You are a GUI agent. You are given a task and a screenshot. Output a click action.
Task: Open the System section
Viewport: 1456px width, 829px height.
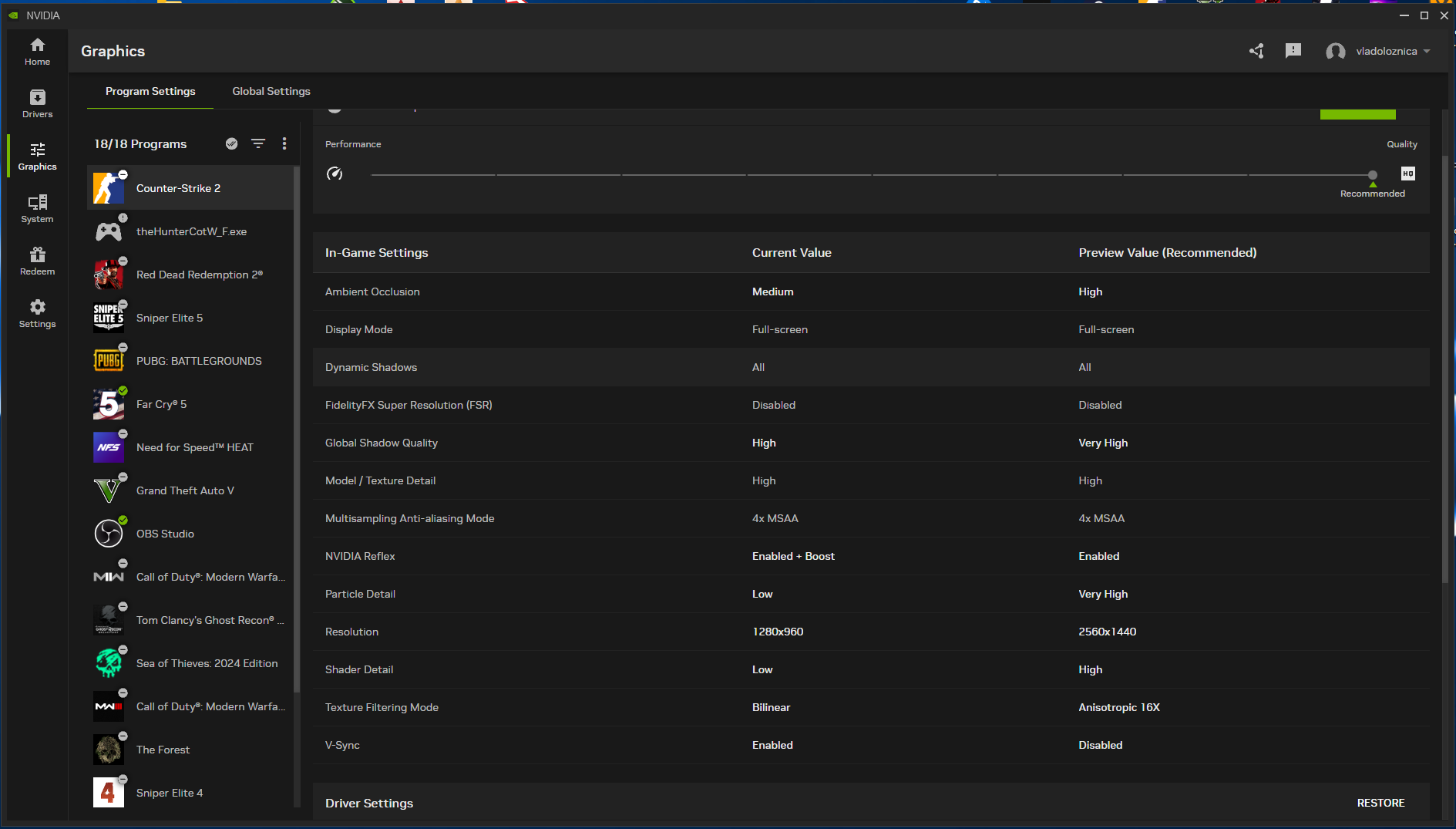37,209
